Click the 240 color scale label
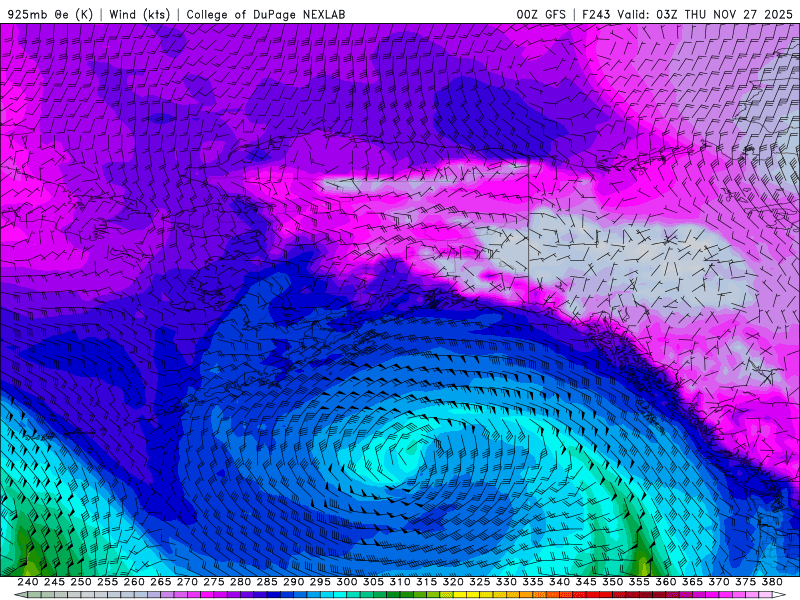This screenshot has width=800, height=600. tap(28, 582)
